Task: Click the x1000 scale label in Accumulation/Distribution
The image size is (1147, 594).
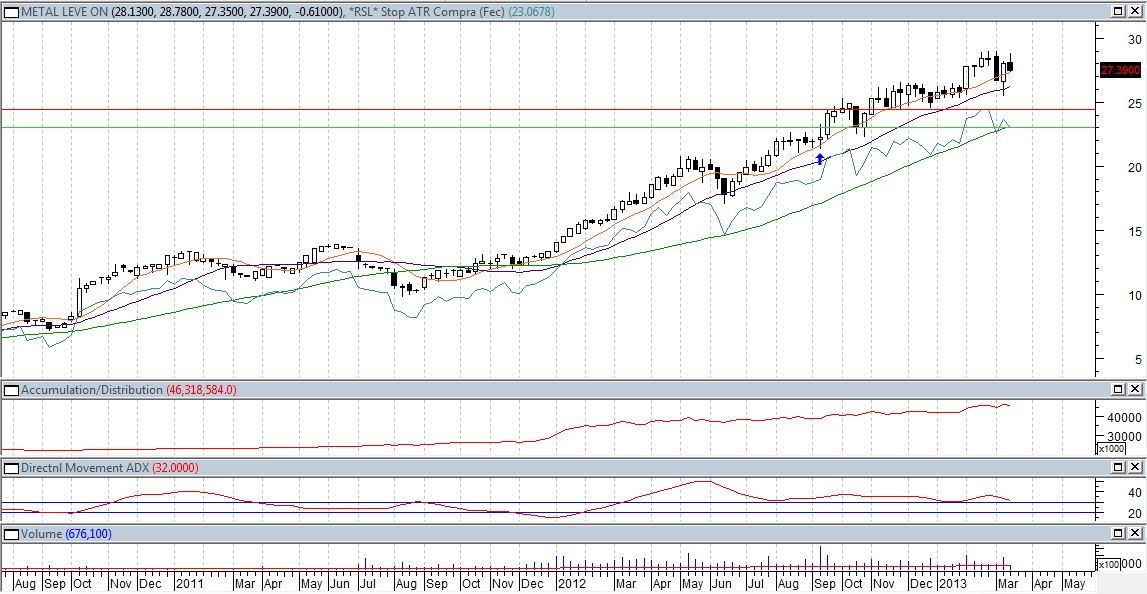Action: [x=1110, y=449]
